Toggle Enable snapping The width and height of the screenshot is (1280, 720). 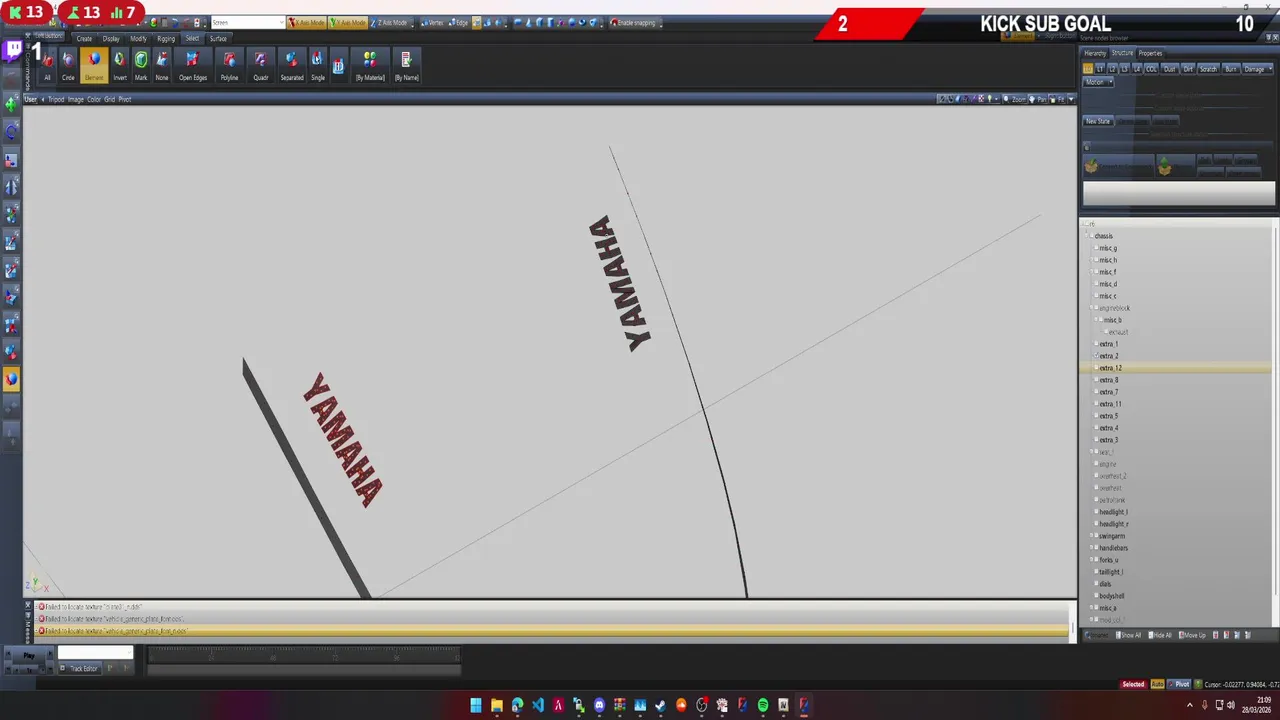(635, 22)
